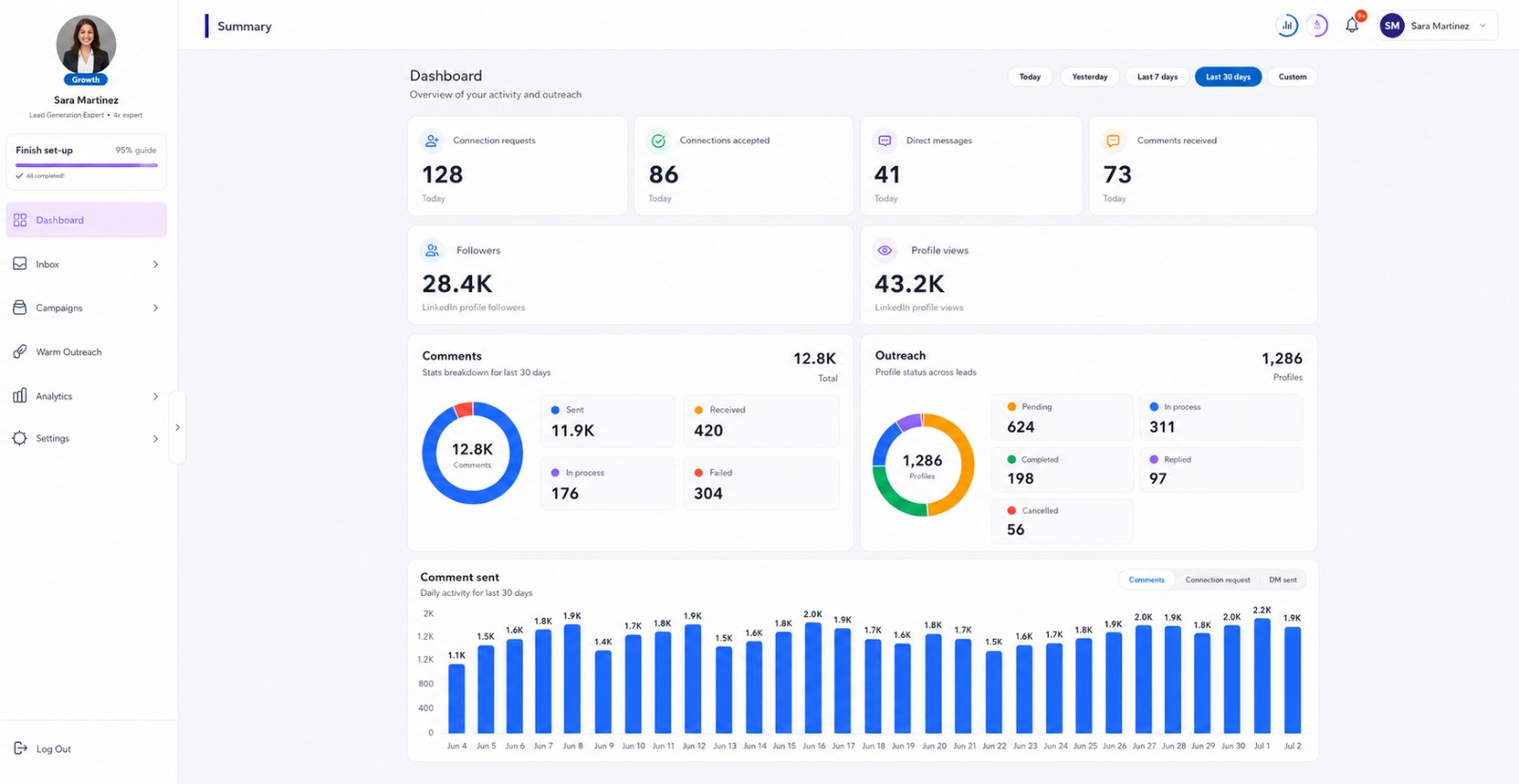Click the Profile views eye icon
The width and height of the screenshot is (1519, 784).
coord(885,251)
